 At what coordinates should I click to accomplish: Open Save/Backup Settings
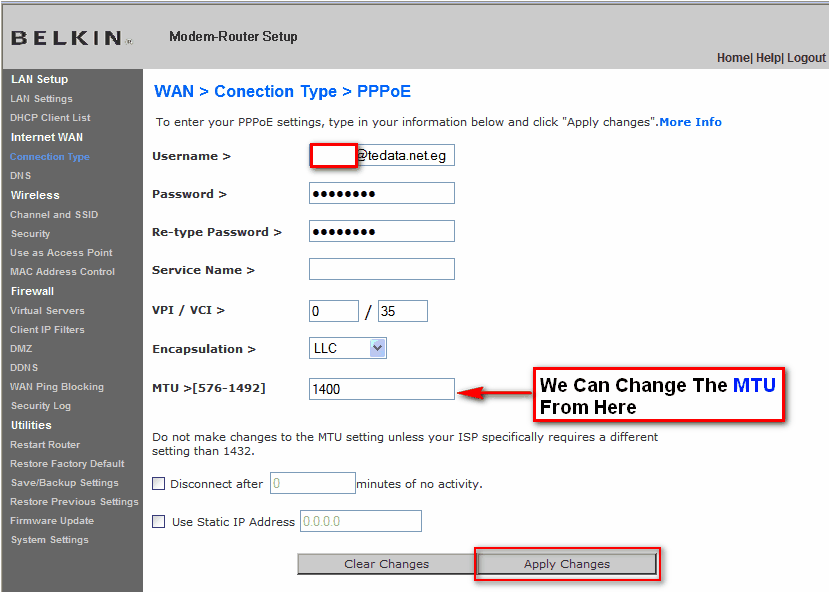[x=65, y=483]
